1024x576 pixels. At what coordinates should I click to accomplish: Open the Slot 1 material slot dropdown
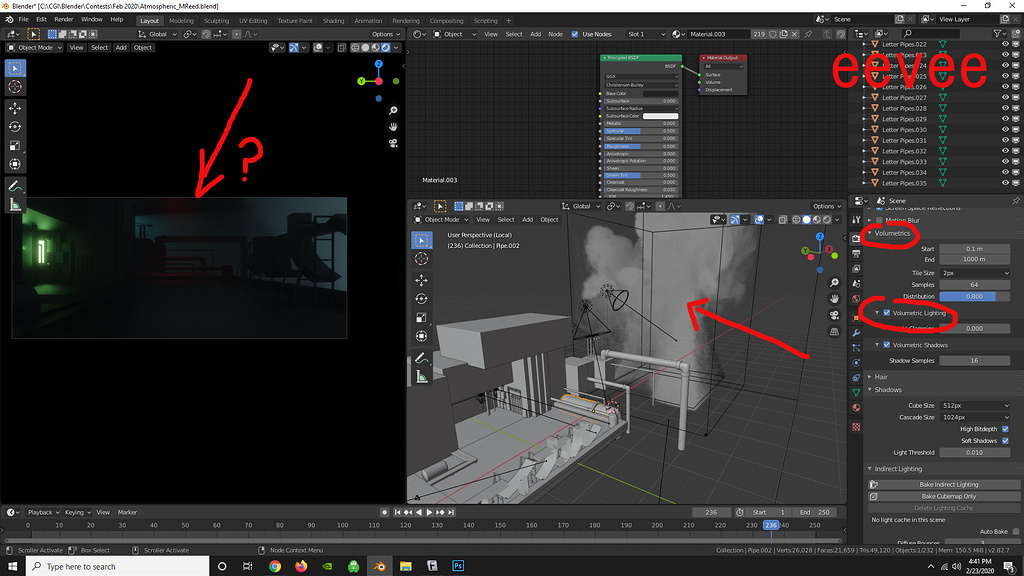pyautogui.click(x=646, y=34)
